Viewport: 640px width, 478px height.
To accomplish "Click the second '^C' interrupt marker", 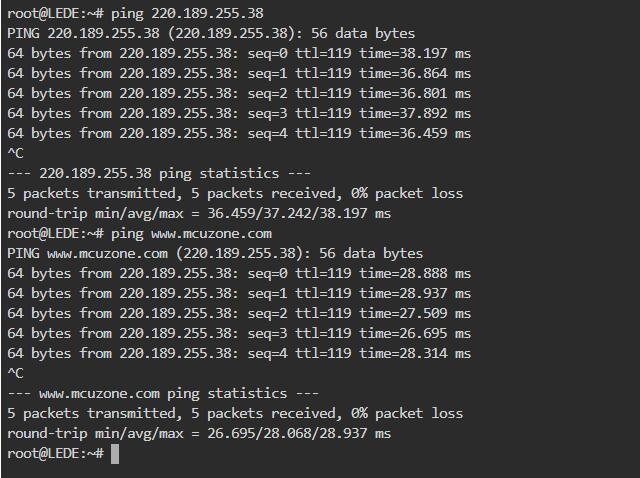I will click(x=15, y=373).
